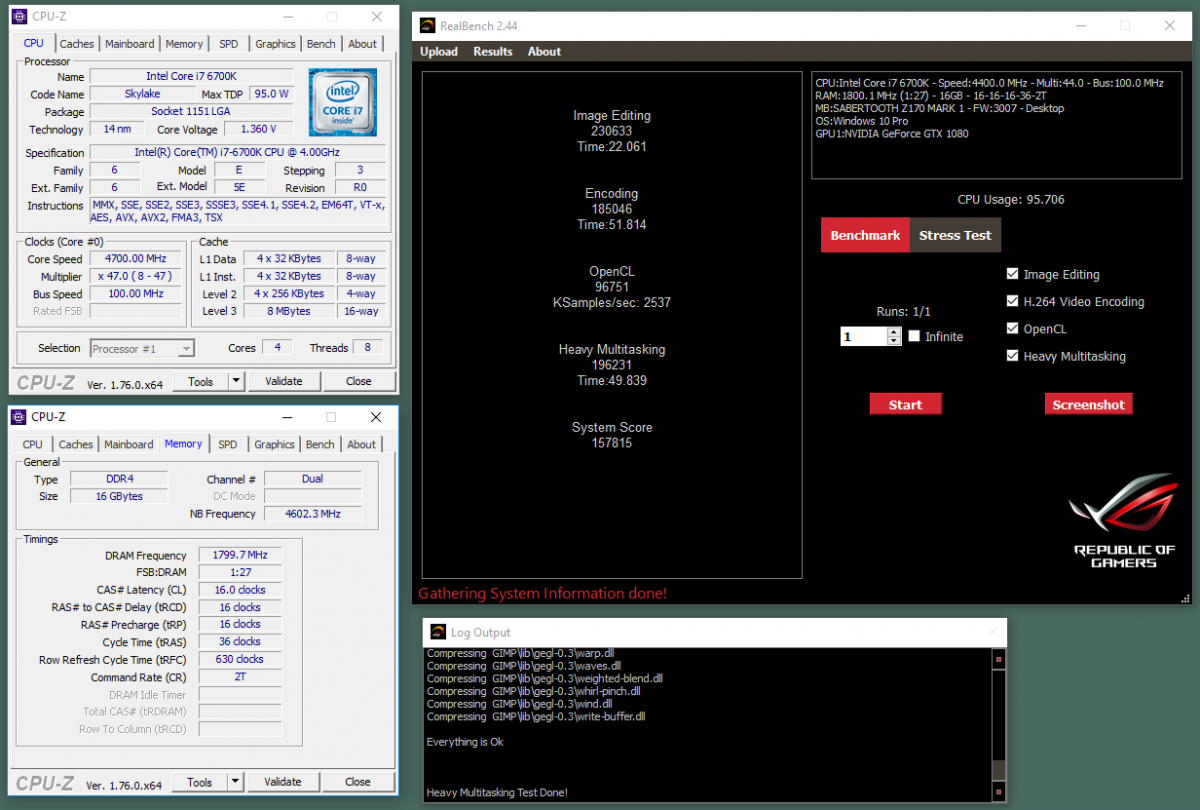The height and width of the screenshot is (810, 1200).
Task: Click the Core Speed 4700.00 MHz value
Action: pos(136,258)
